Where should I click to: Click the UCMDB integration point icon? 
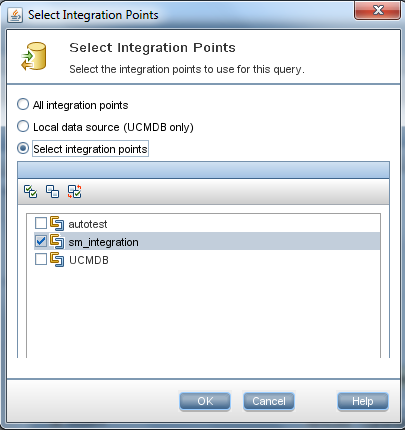click(x=57, y=259)
